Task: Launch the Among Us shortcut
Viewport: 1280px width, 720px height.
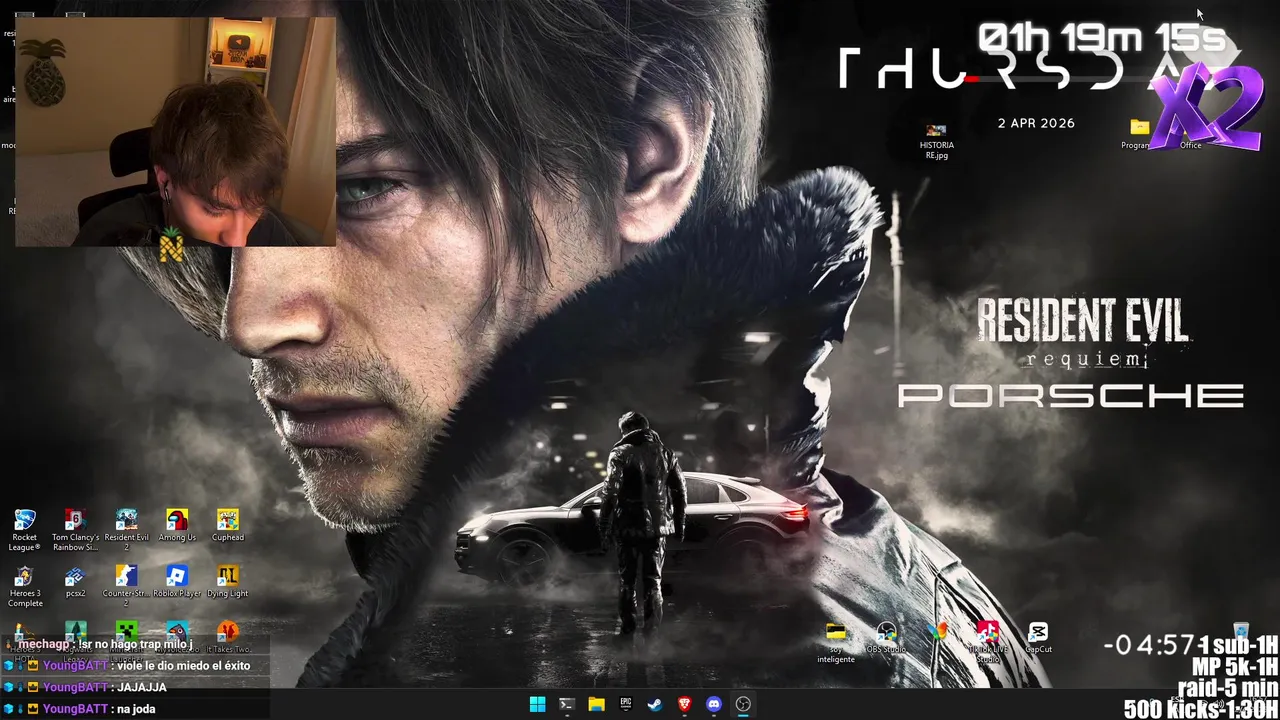Action: 177,526
